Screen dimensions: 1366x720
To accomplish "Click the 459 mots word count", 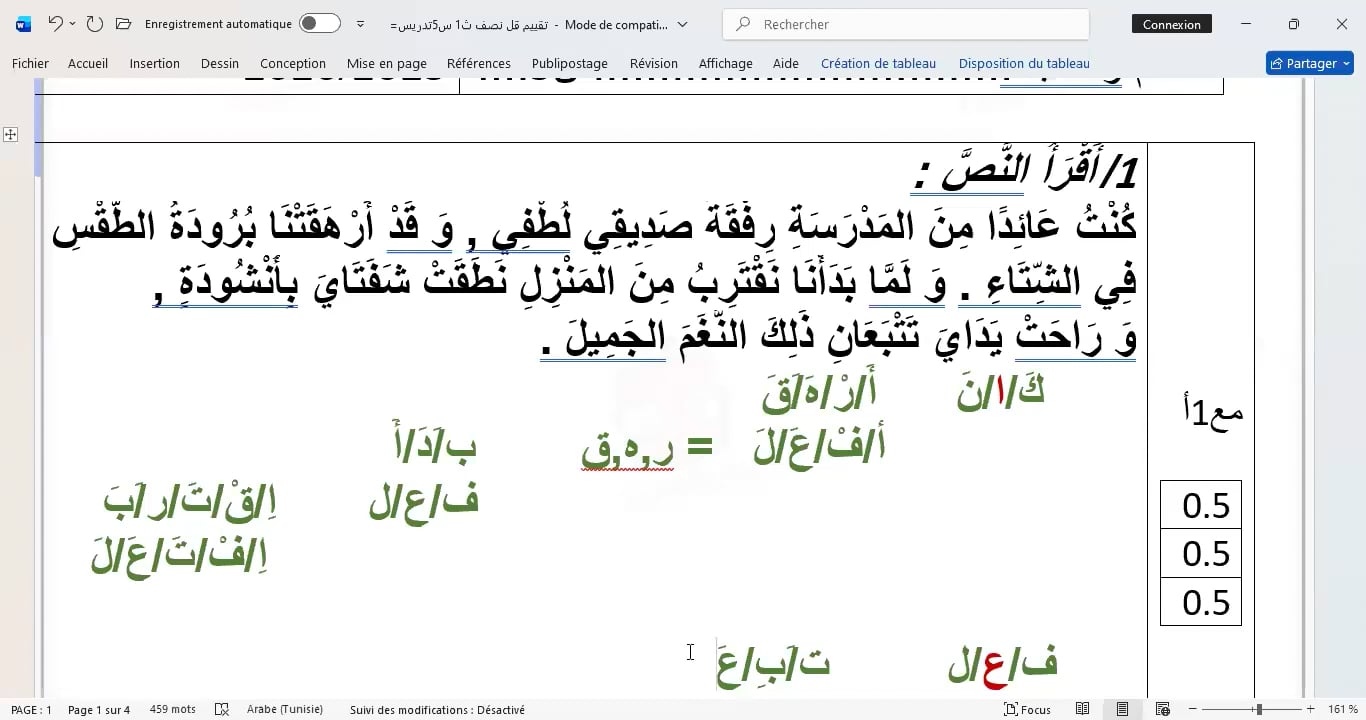I will pyautogui.click(x=173, y=710).
